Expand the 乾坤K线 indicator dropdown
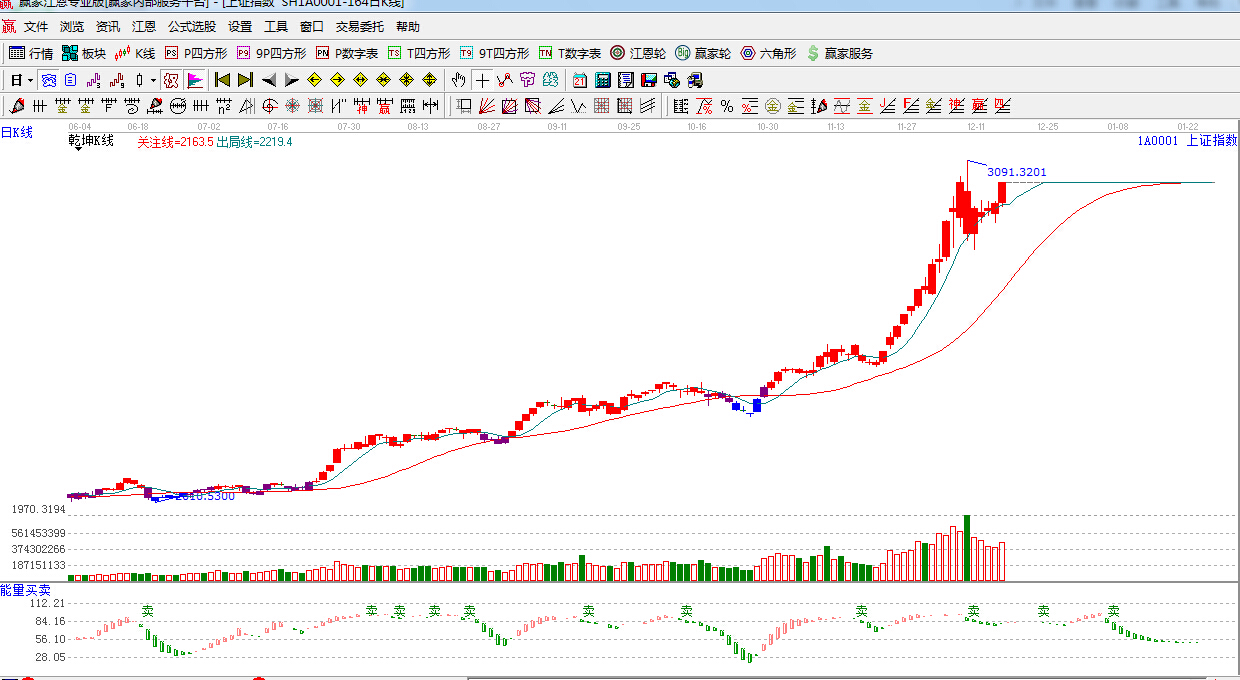Screen dimensions: 1240x680 click(77, 148)
